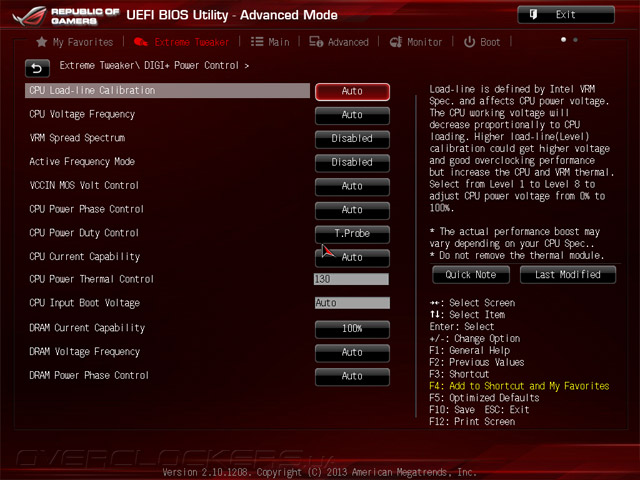The image size is (640, 480).
Task: Click the Boot power icon
Action: coord(469,42)
